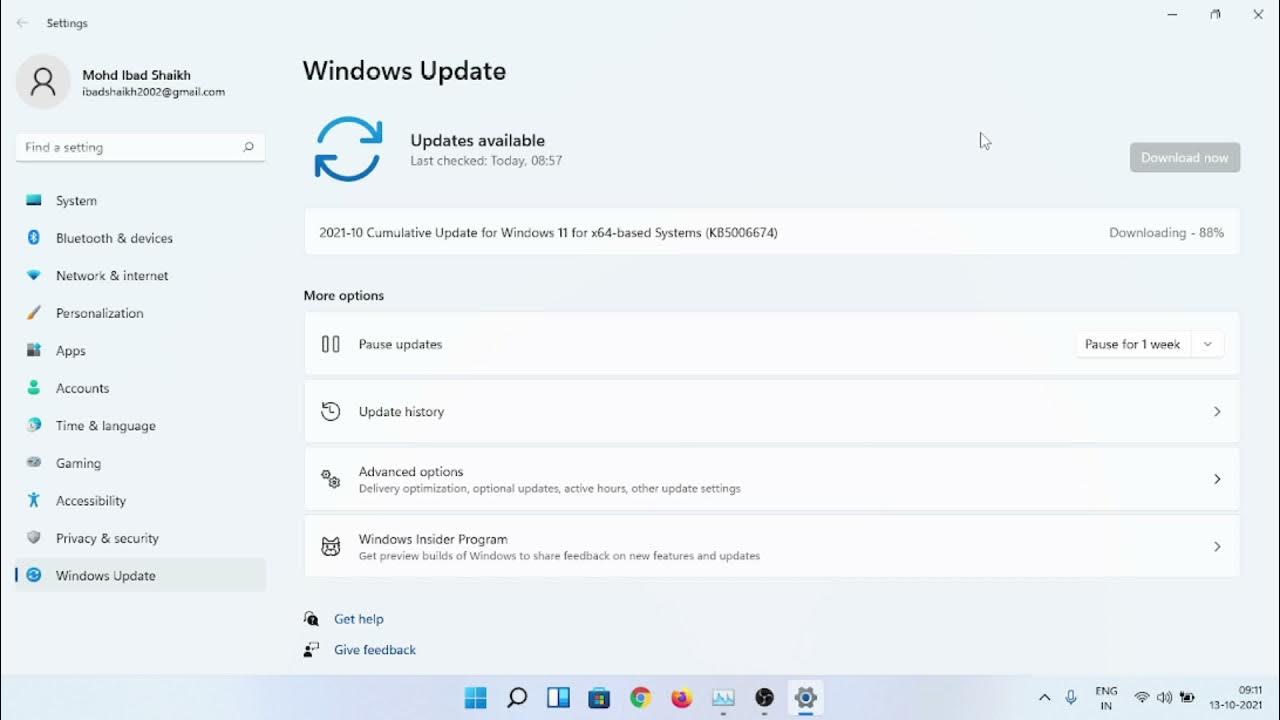Click the Downloading - 88% status
The height and width of the screenshot is (720, 1280).
coord(1166,232)
